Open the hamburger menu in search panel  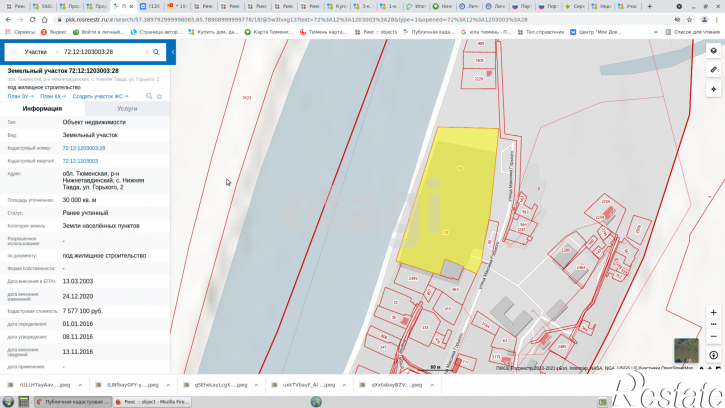coord(13,52)
